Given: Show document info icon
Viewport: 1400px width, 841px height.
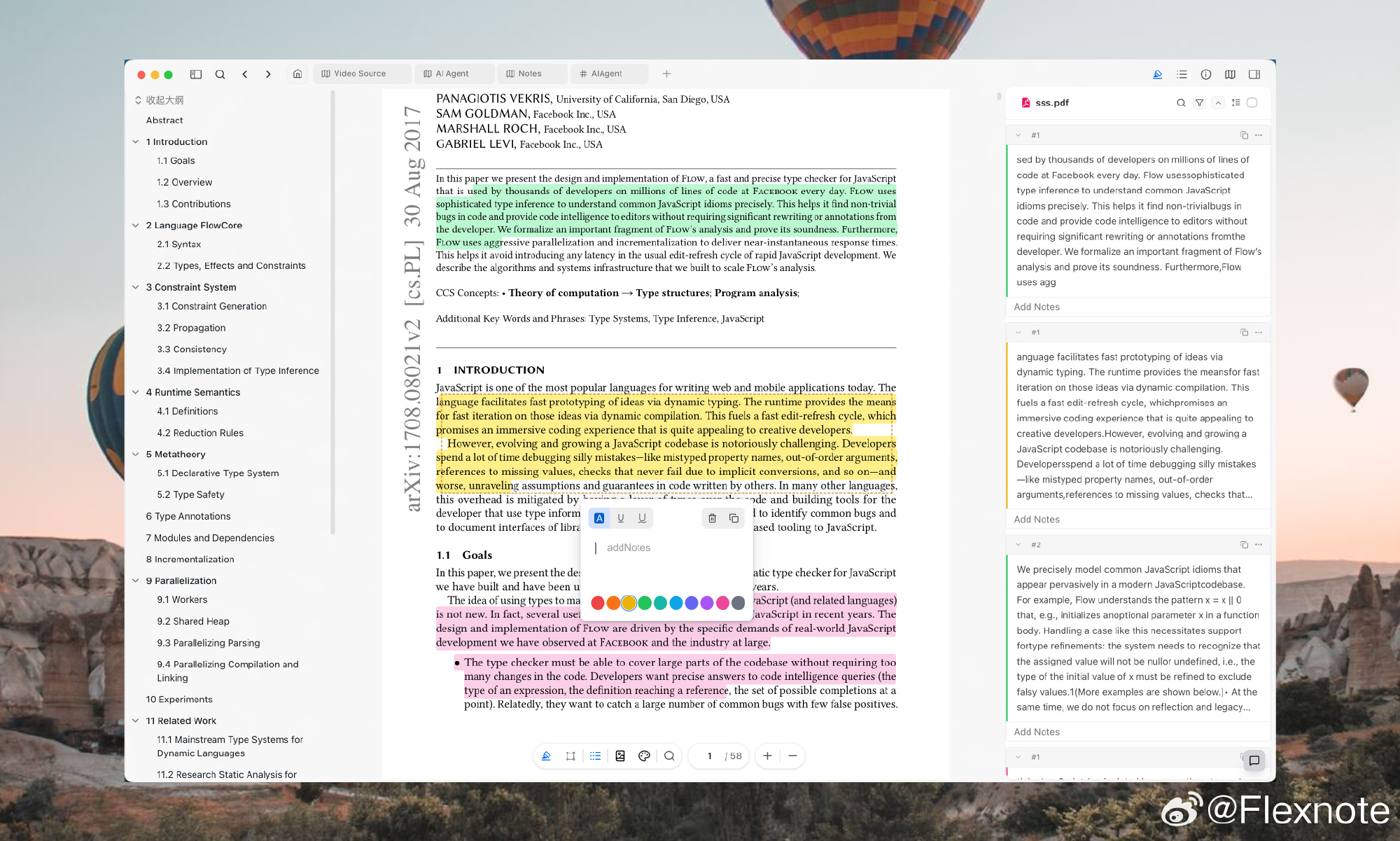Looking at the screenshot, I should point(1206,74).
